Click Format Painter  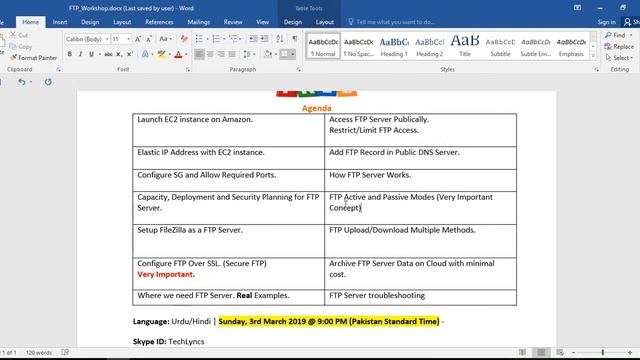point(33,58)
